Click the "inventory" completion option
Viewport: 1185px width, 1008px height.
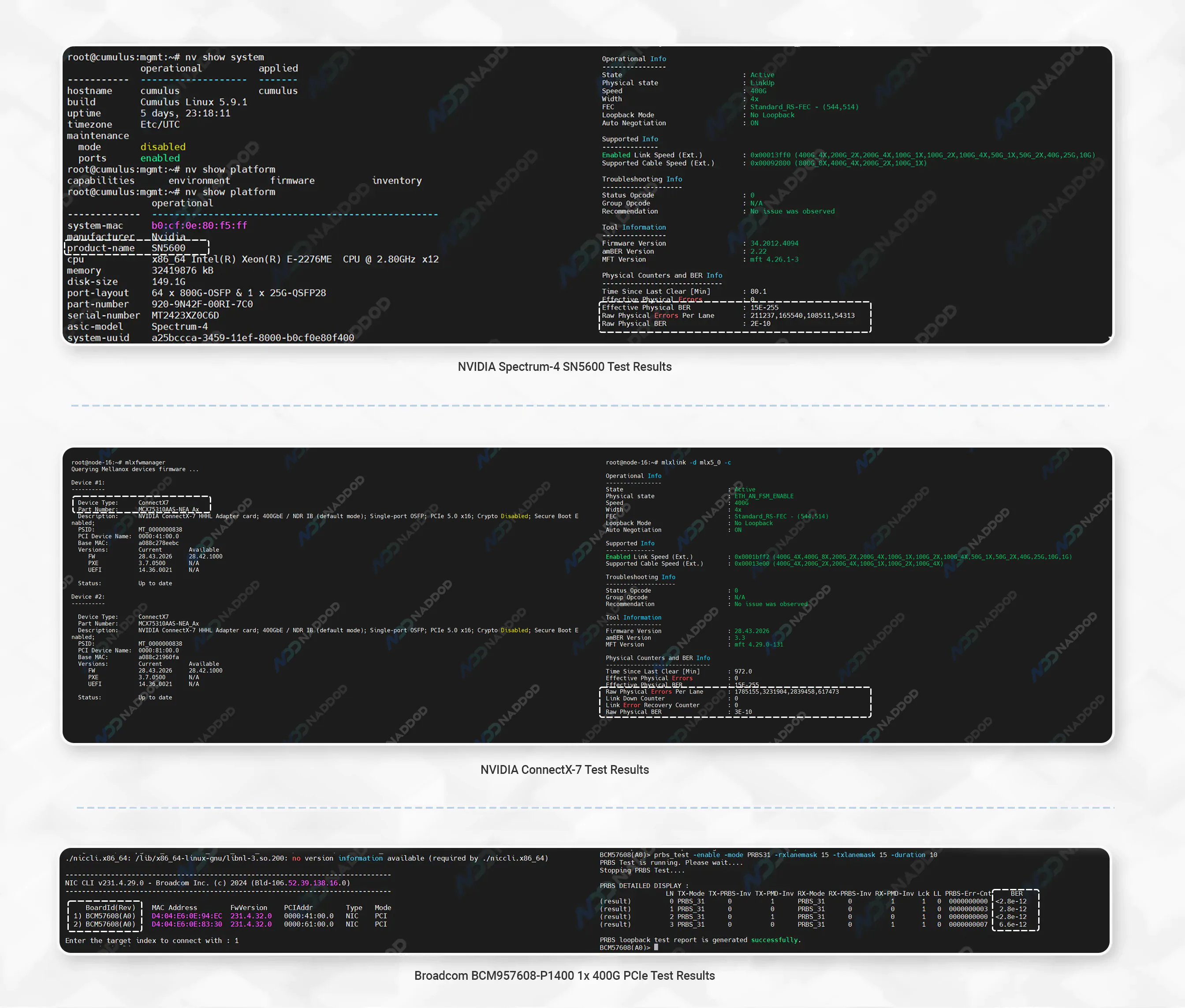click(396, 181)
